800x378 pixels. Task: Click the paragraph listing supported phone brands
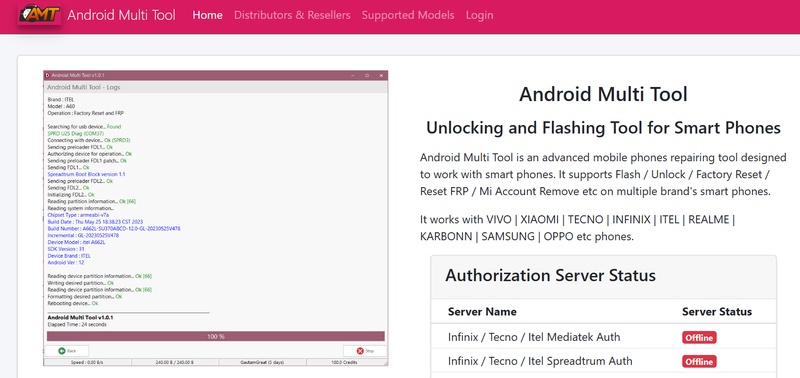click(578, 228)
